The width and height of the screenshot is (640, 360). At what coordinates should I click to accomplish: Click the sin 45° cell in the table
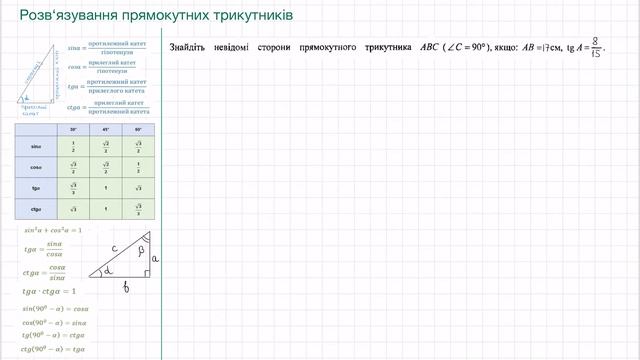click(x=106, y=146)
